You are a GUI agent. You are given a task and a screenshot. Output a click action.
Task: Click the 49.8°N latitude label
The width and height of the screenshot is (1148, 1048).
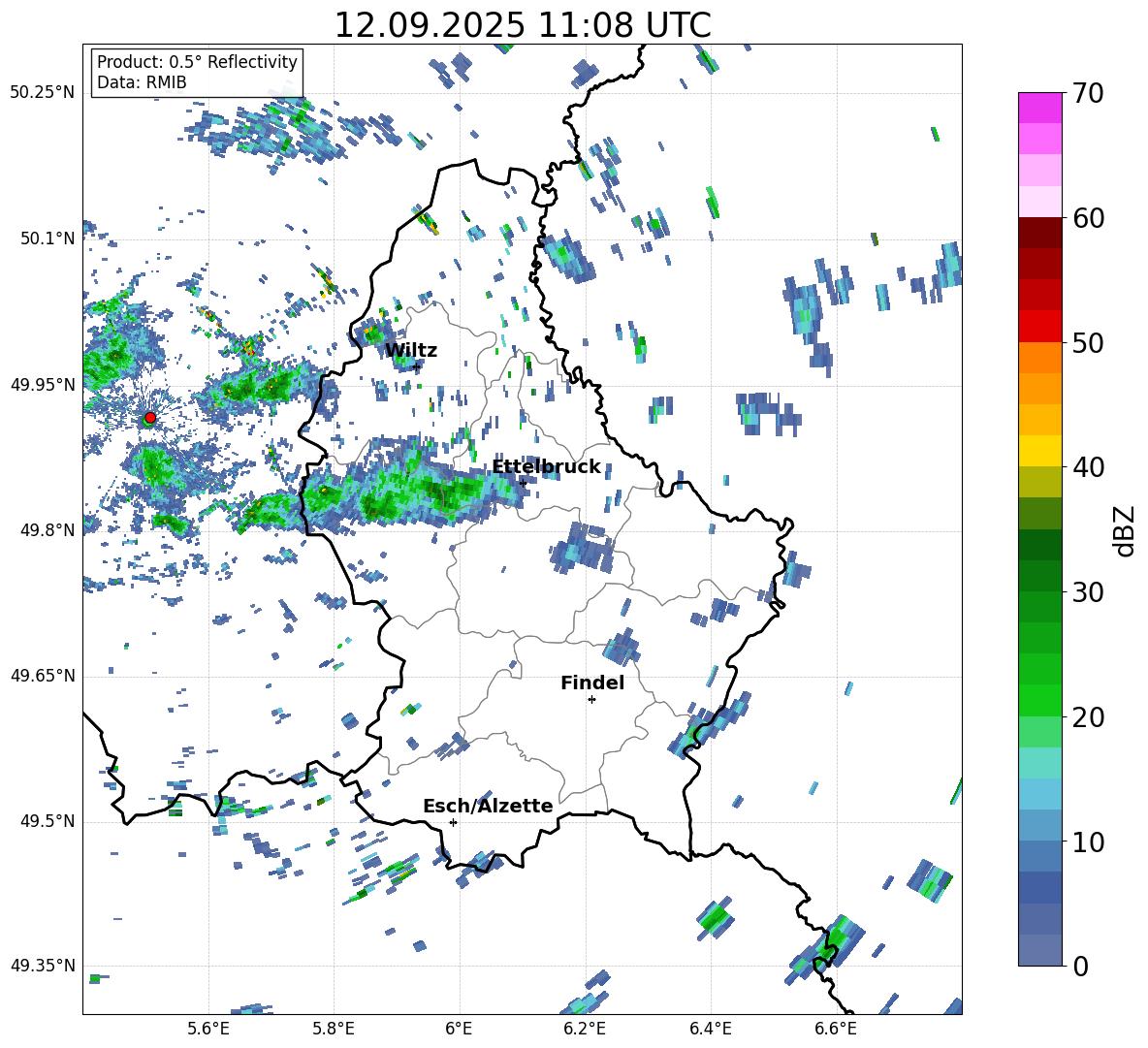(x=47, y=530)
